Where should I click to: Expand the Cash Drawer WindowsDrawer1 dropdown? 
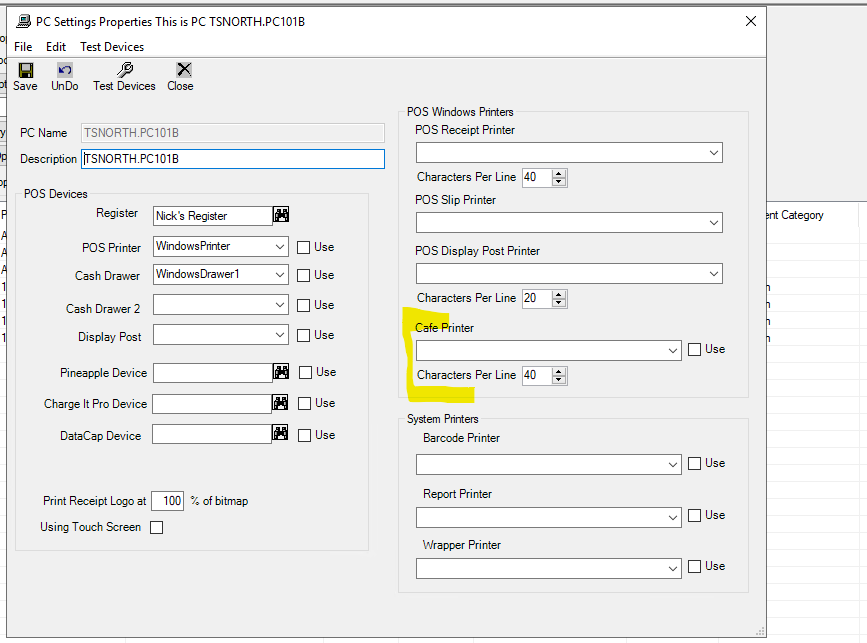coord(280,275)
